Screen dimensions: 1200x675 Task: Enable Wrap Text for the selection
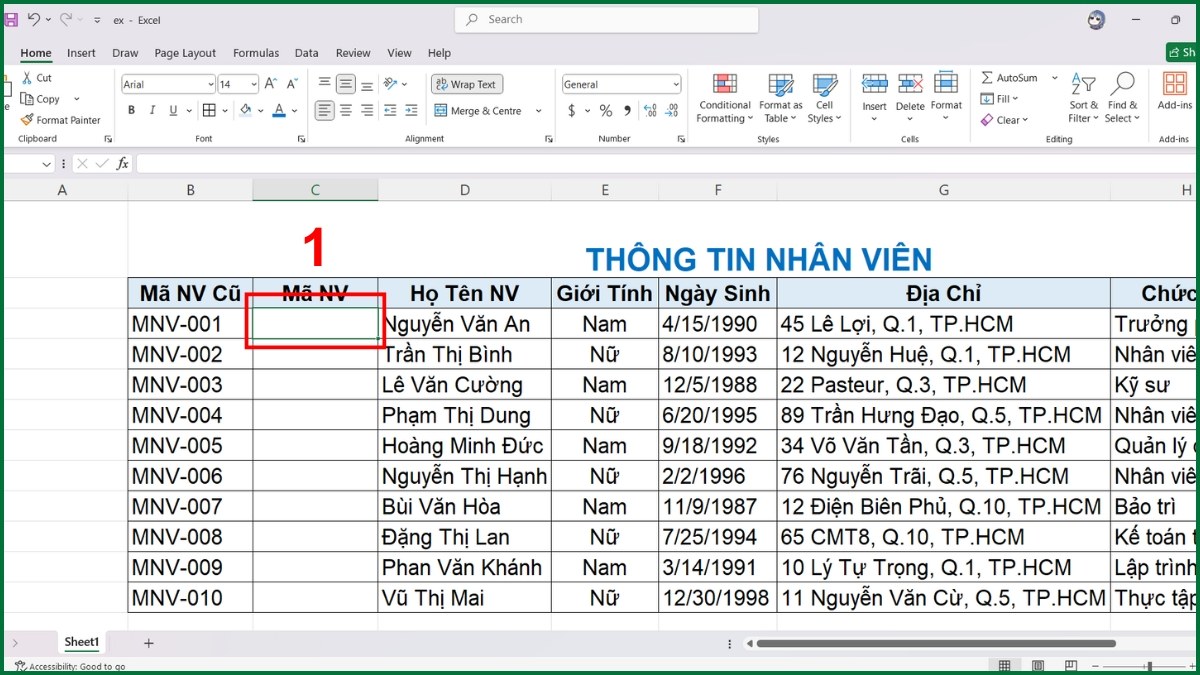coord(466,84)
